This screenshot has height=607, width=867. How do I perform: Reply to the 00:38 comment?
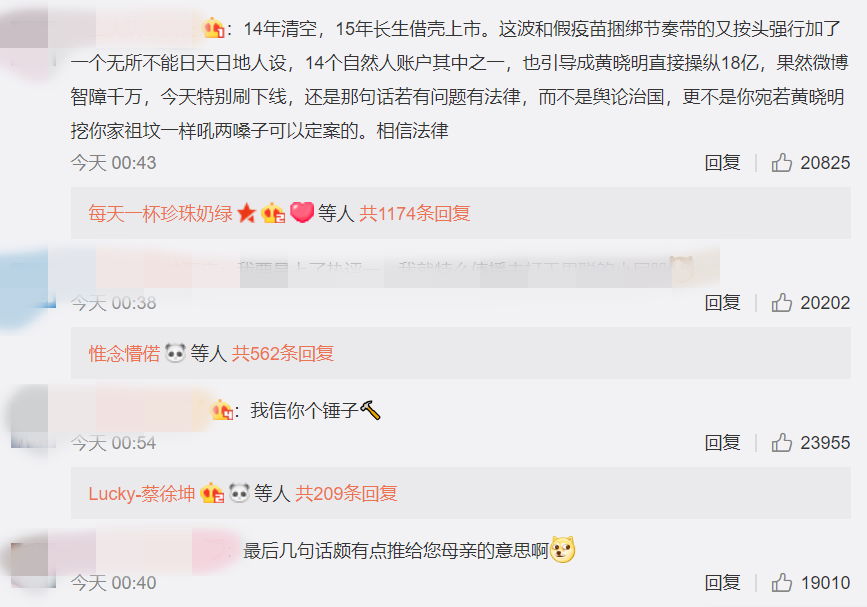pos(723,302)
